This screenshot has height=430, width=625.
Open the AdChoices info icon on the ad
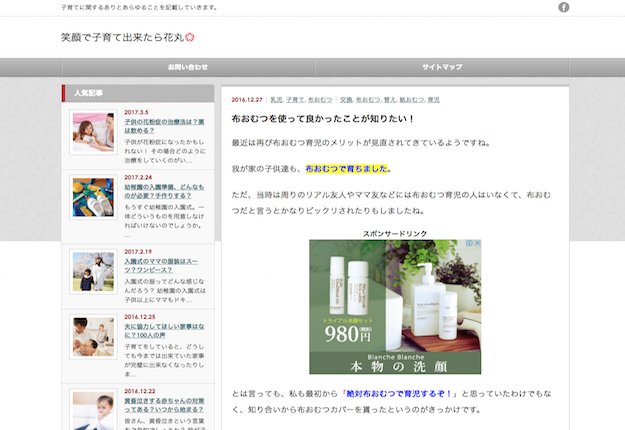click(x=470, y=243)
